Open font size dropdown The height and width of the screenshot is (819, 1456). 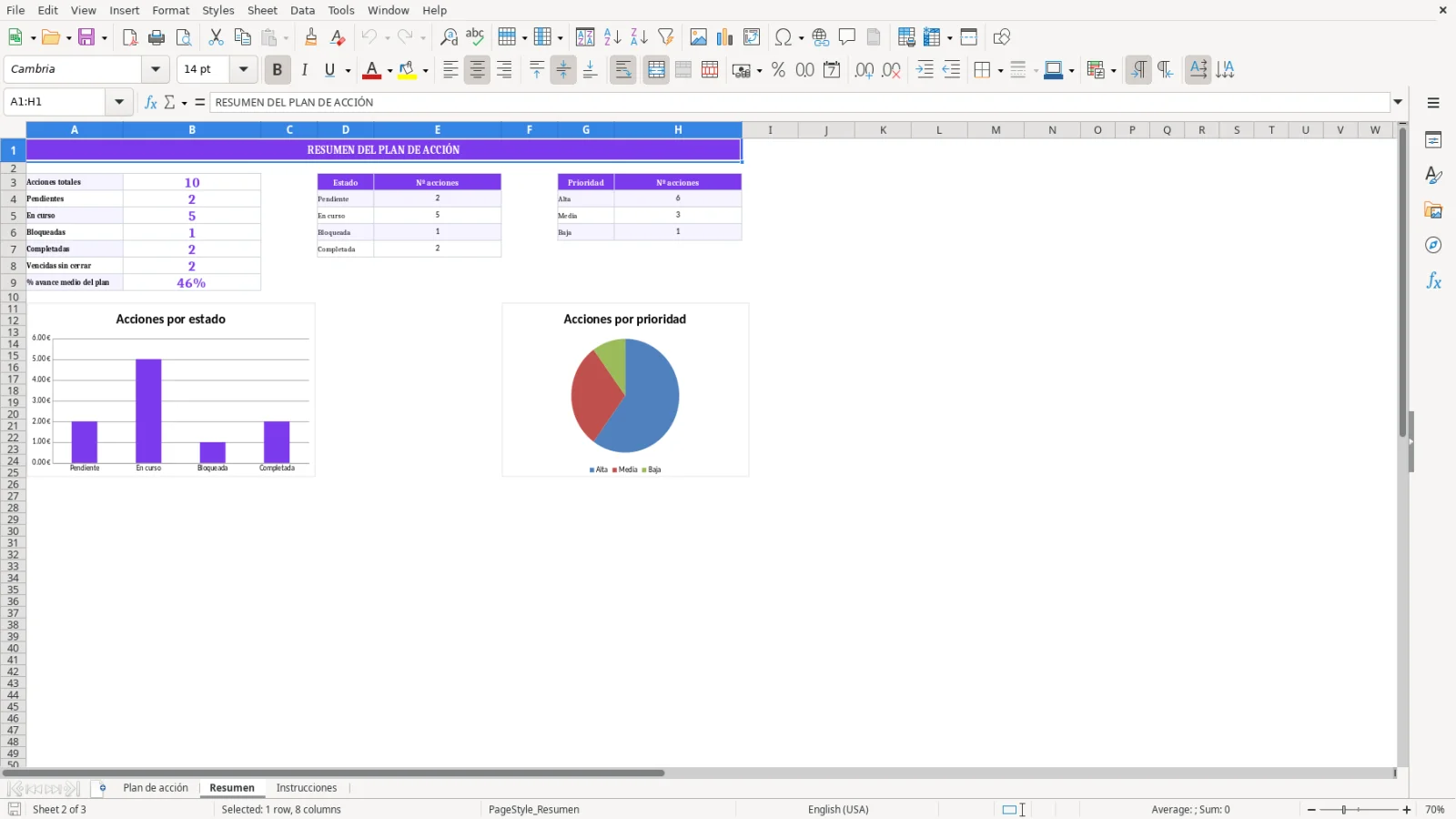(243, 69)
